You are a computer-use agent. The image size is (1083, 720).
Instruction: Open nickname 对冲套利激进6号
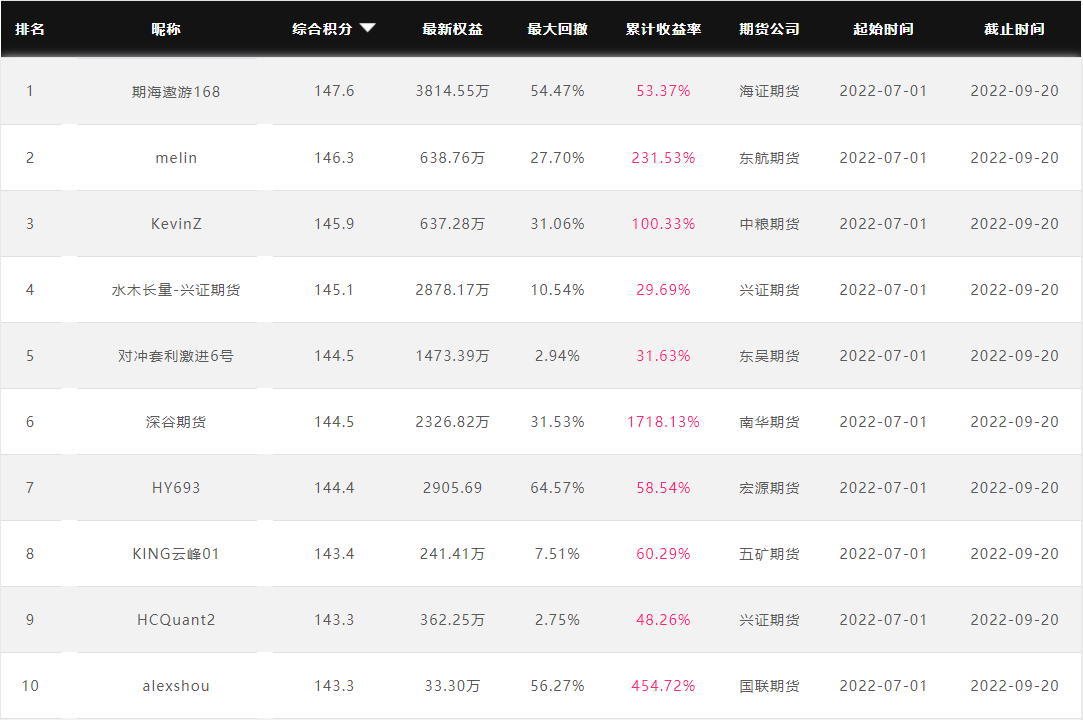(175, 356)
